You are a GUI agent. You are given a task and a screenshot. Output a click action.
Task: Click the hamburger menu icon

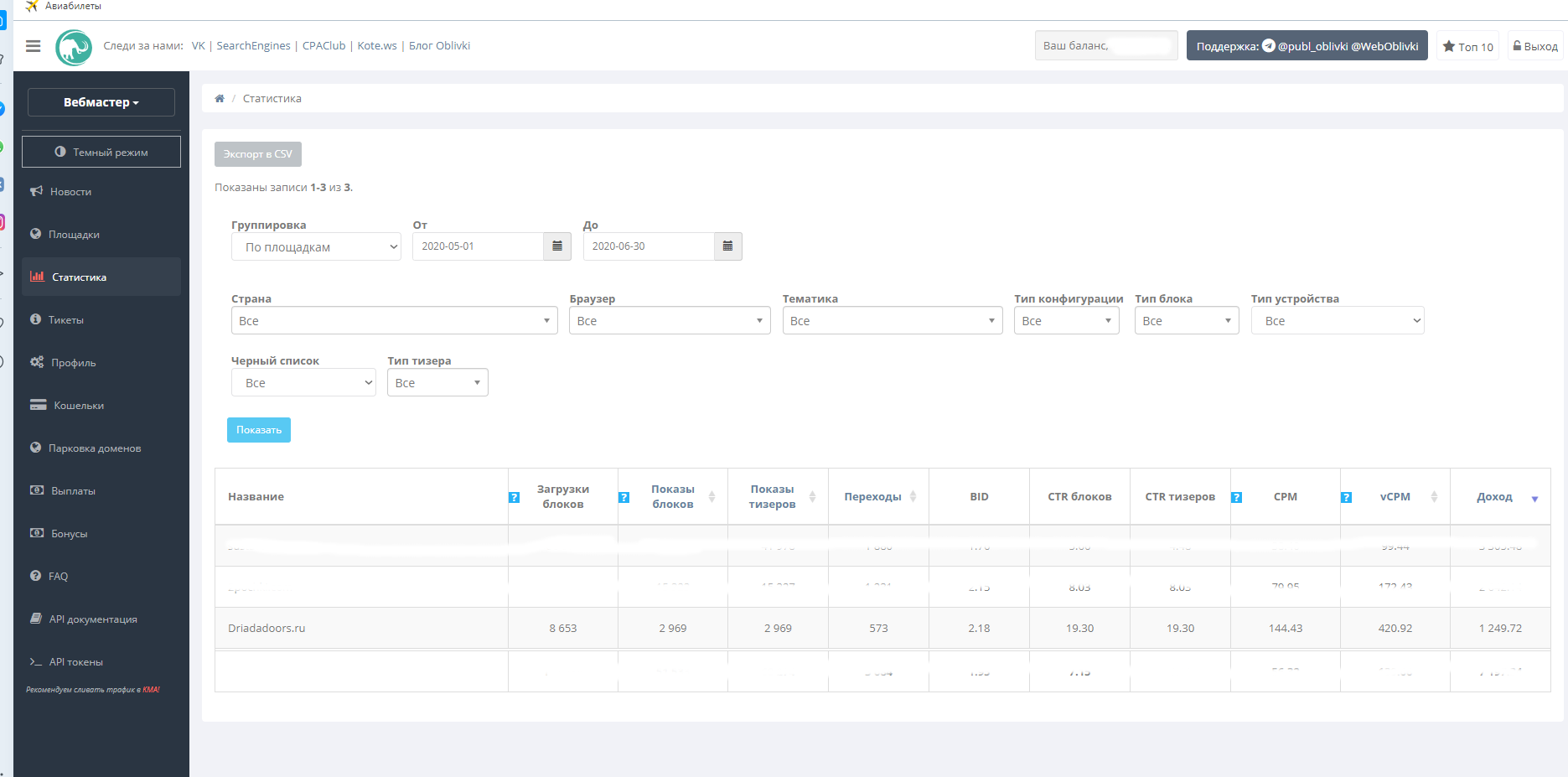(34, 46)
